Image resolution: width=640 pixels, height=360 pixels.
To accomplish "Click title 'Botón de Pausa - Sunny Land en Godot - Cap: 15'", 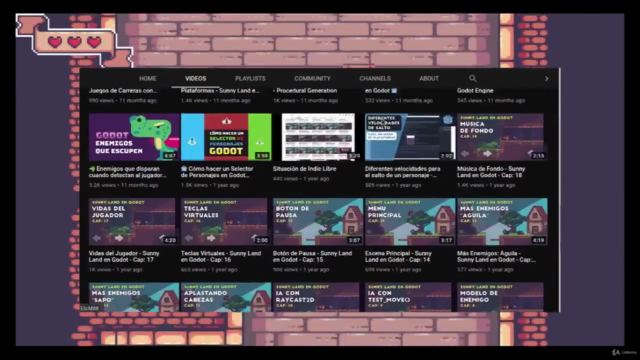I will 312,256.
